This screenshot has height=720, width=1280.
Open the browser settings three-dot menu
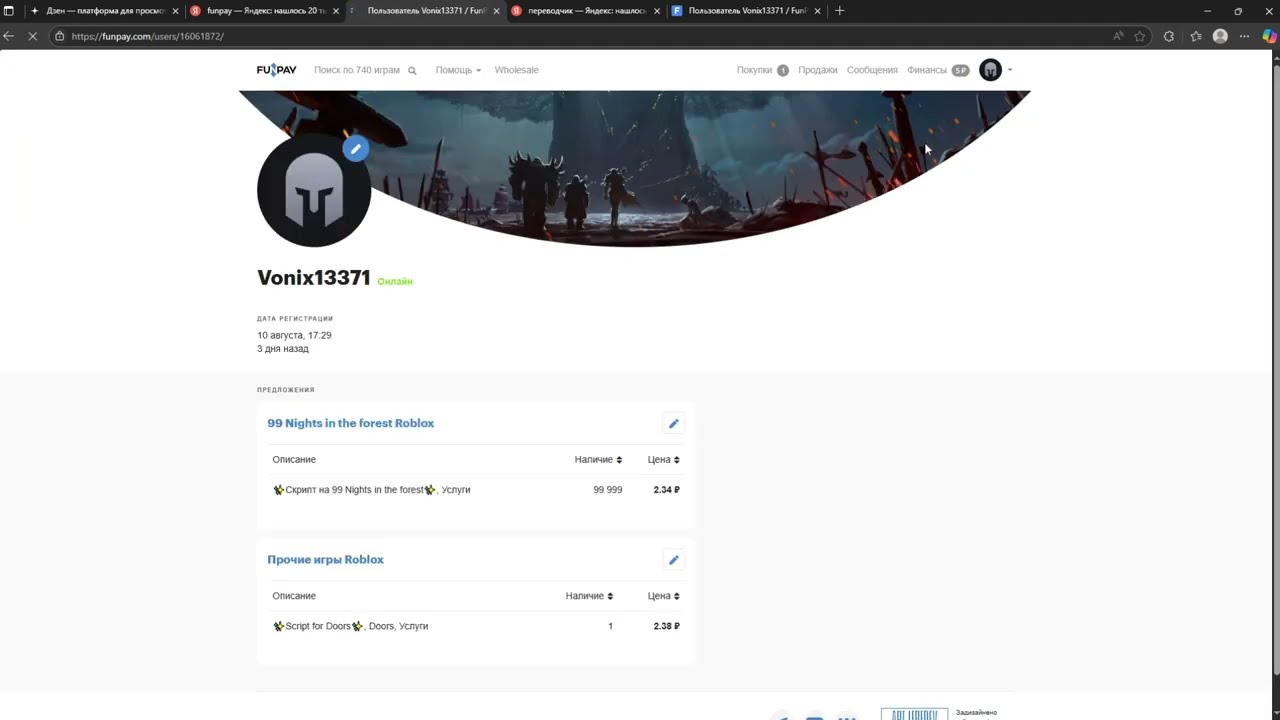point(1244,36)
